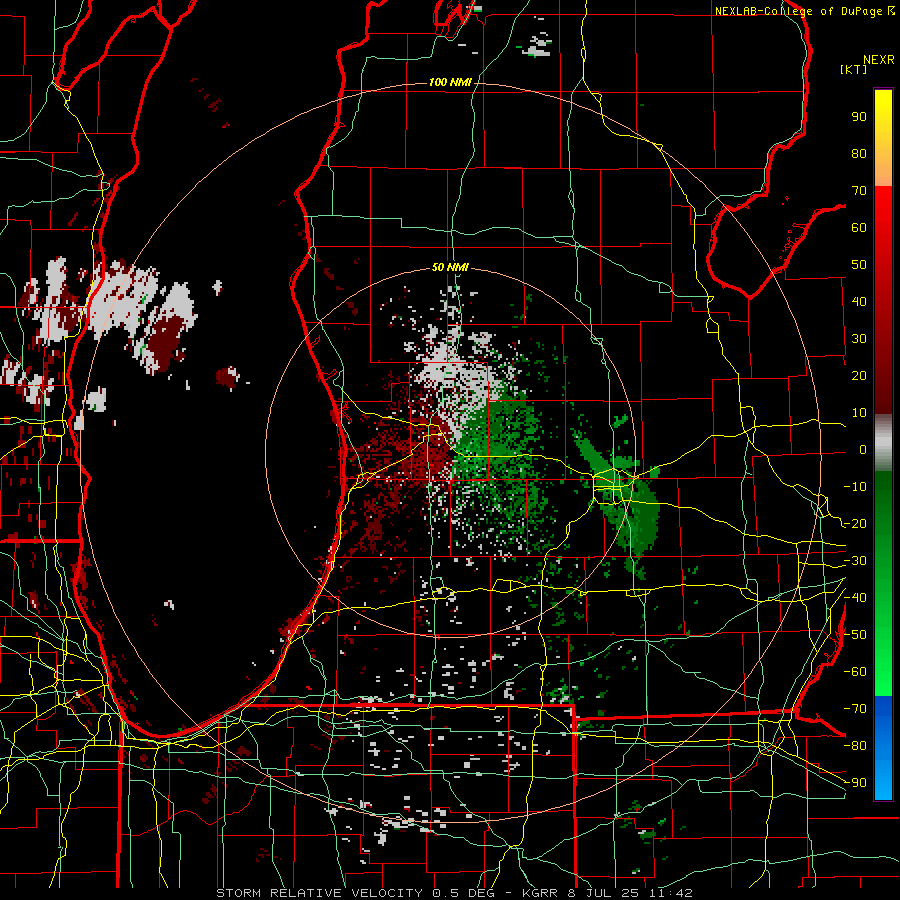Viewport: 900px width, 900px height.
Task: Select the 100 NMI range ring label
Action: (x=450, y=83)
